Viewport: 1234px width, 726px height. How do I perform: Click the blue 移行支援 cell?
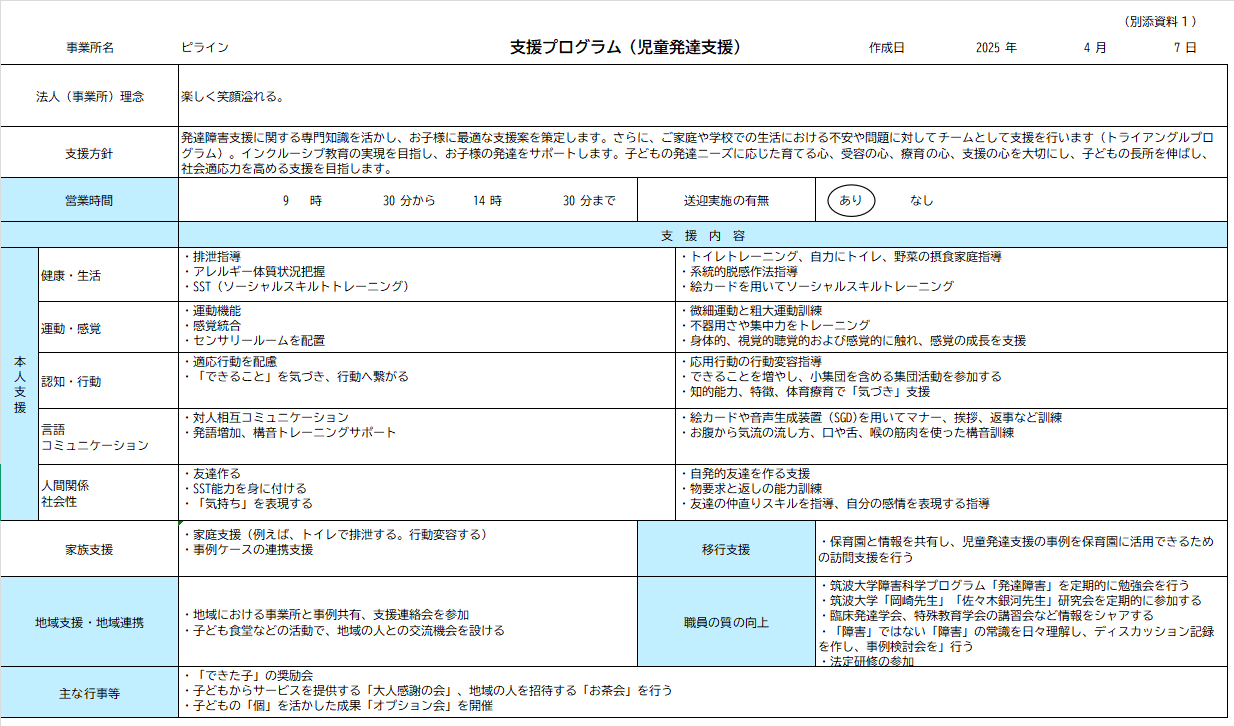click(x=726, y=549)
